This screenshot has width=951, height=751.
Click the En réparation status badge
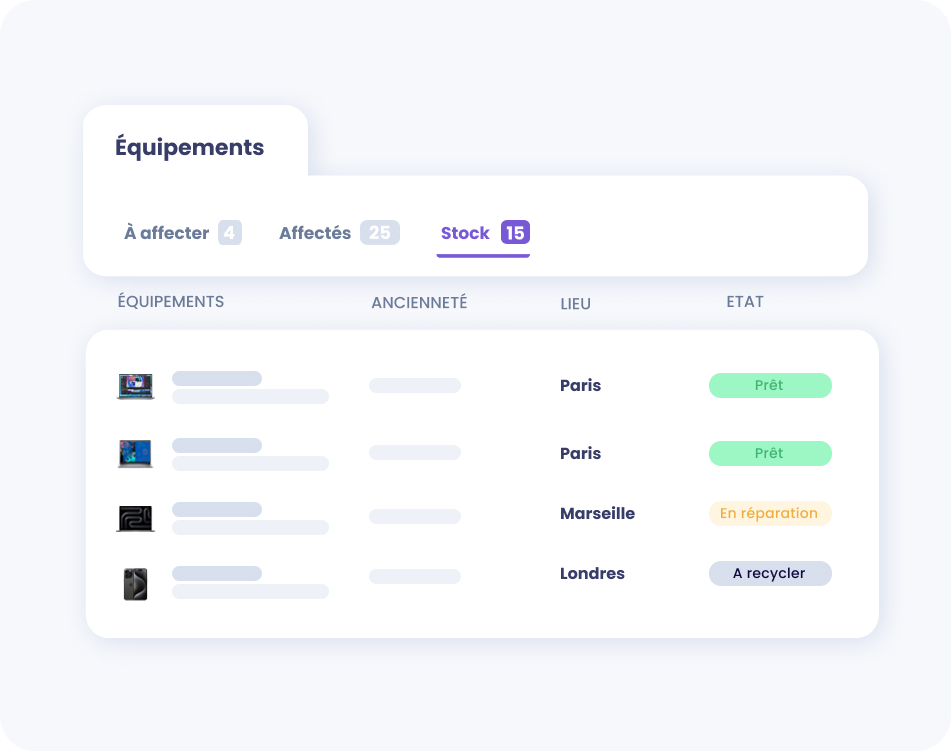pos(770,513)
